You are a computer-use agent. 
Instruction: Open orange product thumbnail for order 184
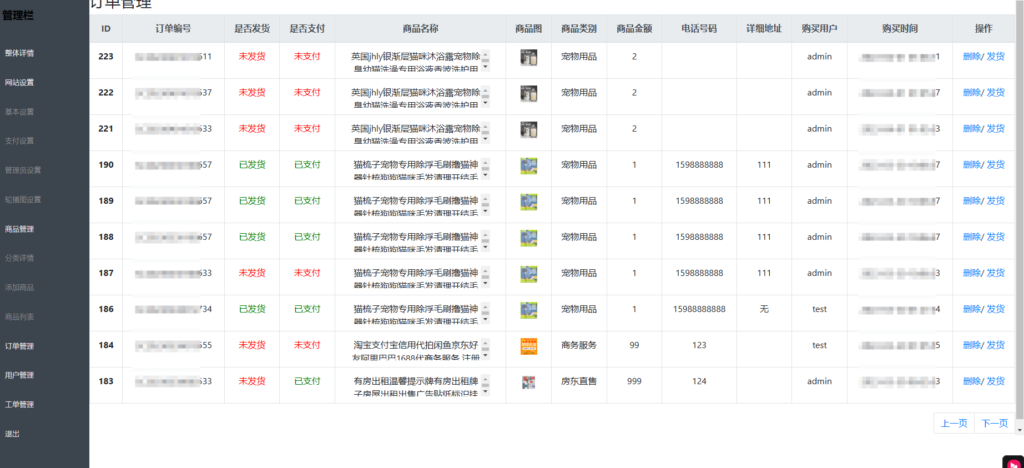(528, 346)
